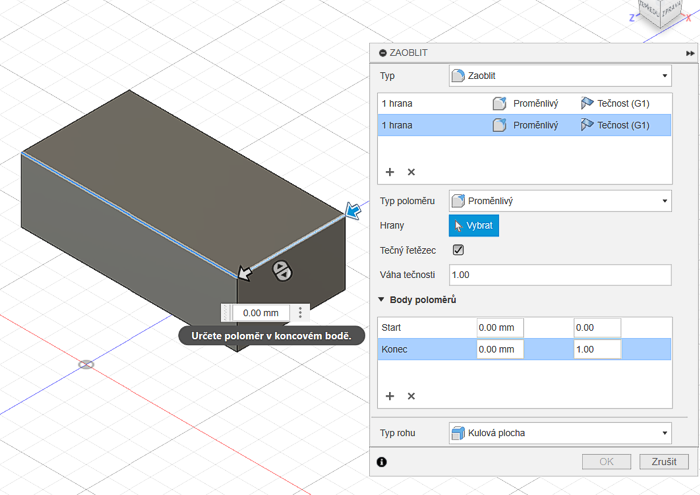Open the Typ rohu dropdown
The width and height of the screenshot is (700, 495).
[x=560, y=433]
